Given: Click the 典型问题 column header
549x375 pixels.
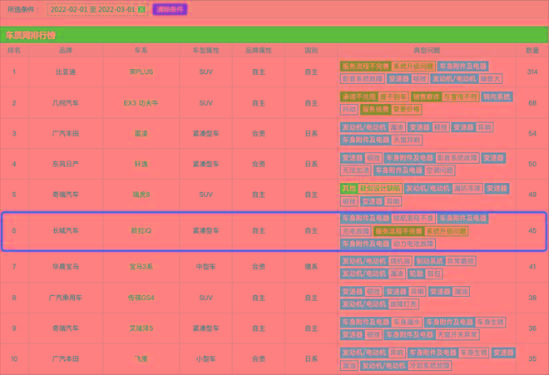Looking at the screenshot, I should pyautogui.click(x=427, y=50).
